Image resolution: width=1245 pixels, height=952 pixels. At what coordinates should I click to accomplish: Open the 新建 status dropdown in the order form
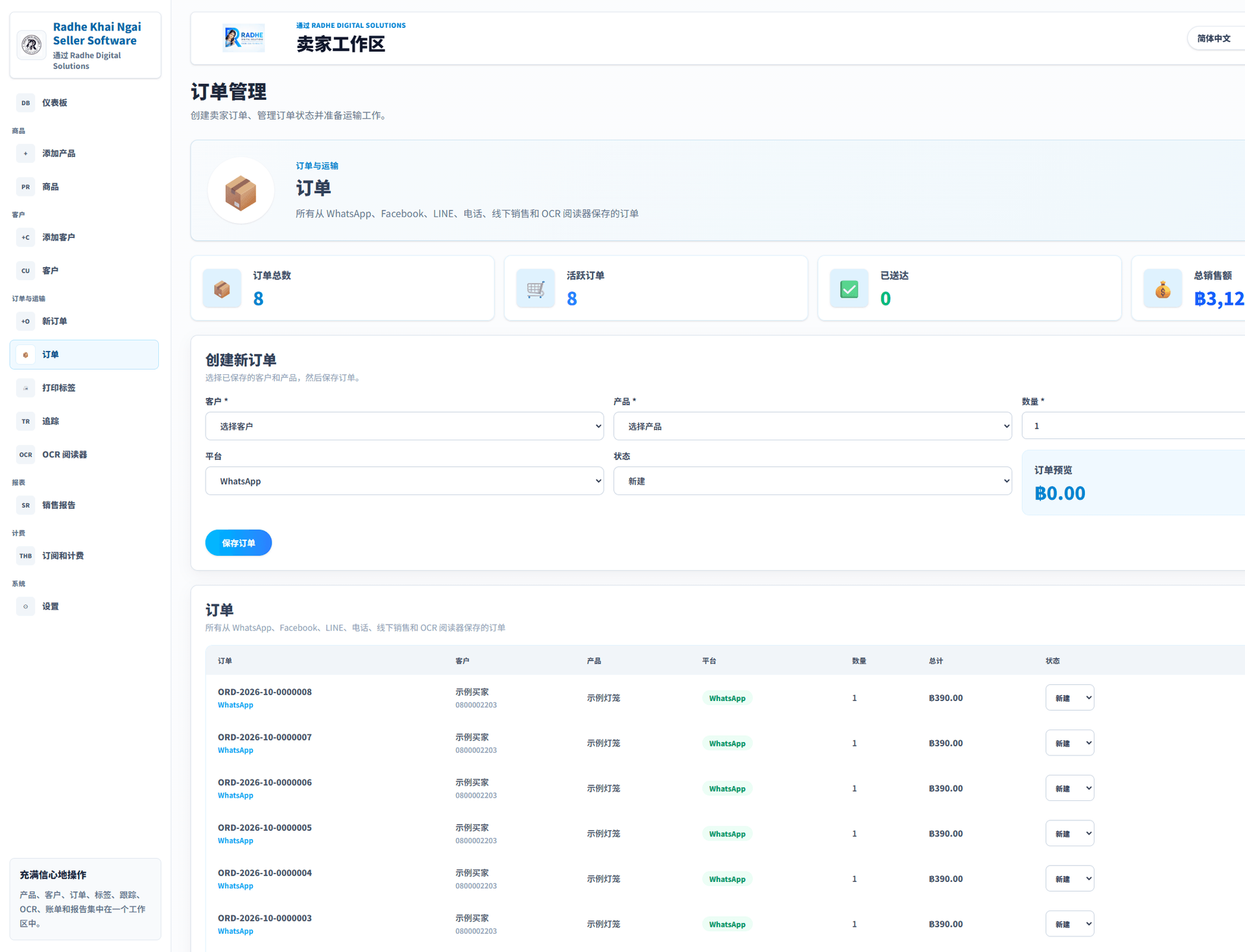(812, 481)
